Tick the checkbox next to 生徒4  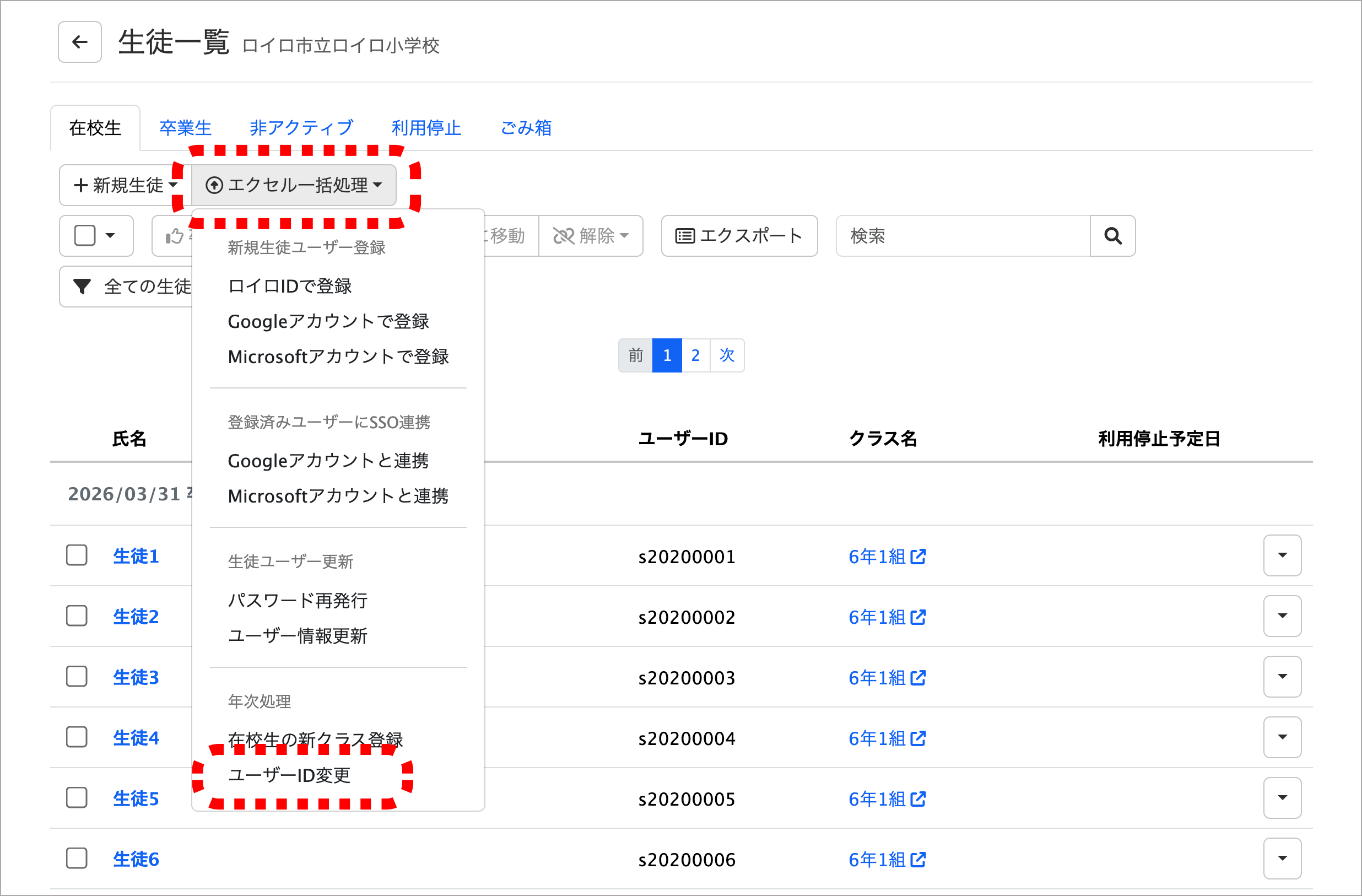point(77,737)
